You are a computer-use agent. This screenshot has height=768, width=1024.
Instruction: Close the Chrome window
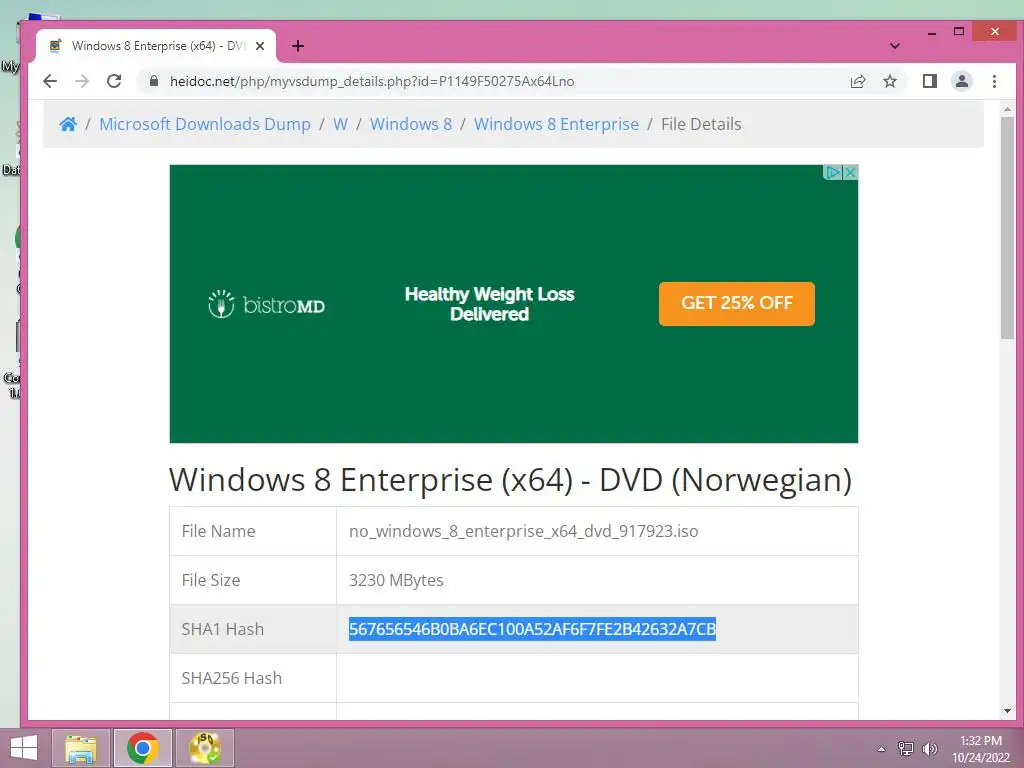(995, 31)
